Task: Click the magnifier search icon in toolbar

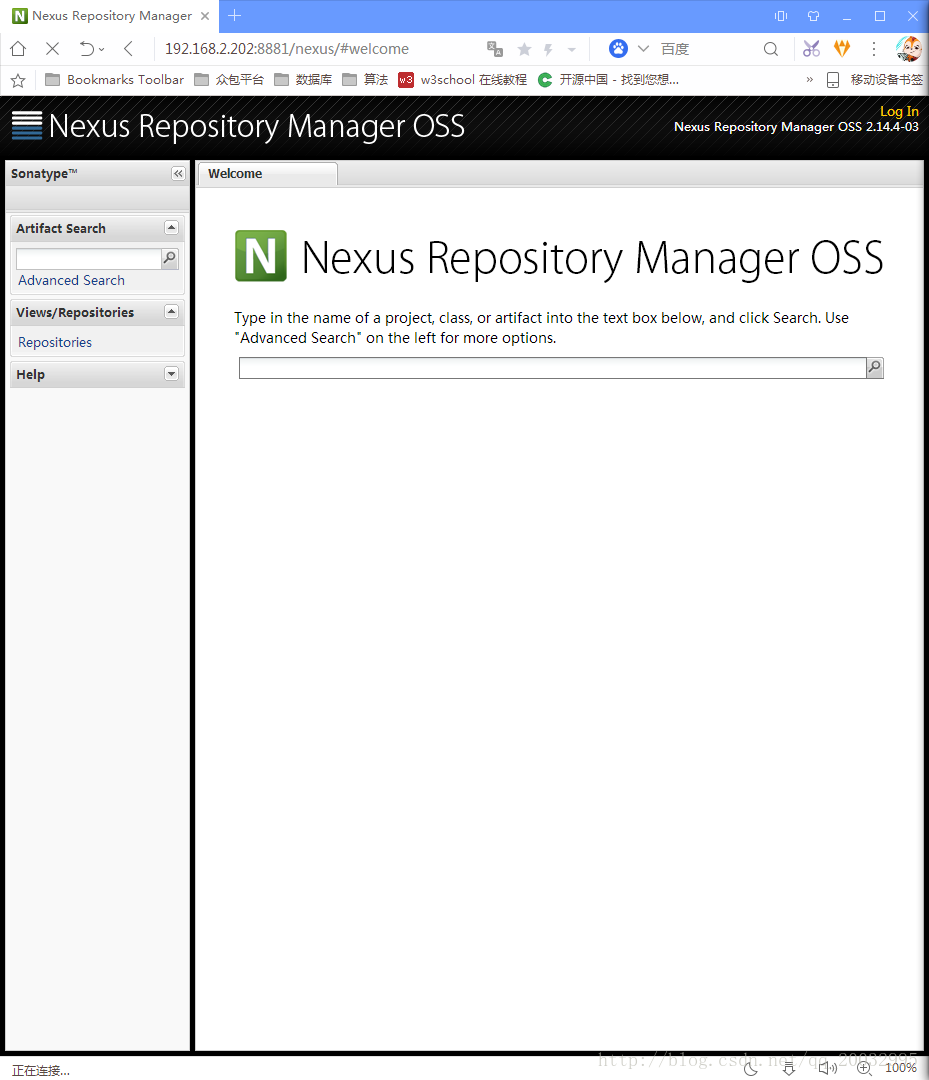Action: coord(771,49)
